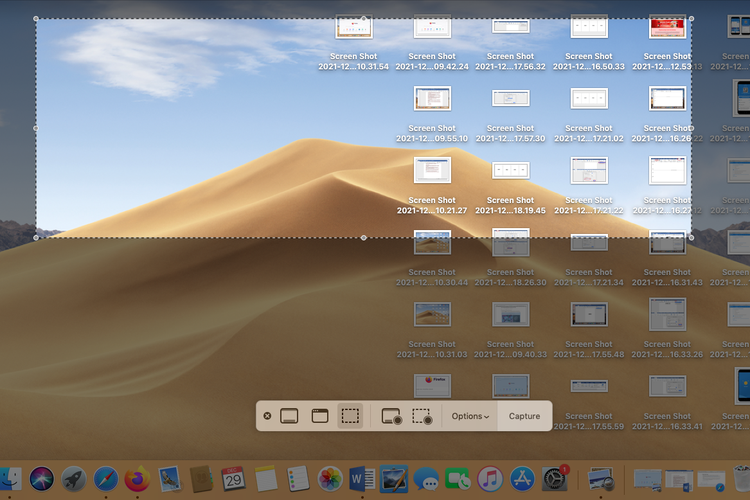Switch to Record Selected Portion mode

[422, 416]
